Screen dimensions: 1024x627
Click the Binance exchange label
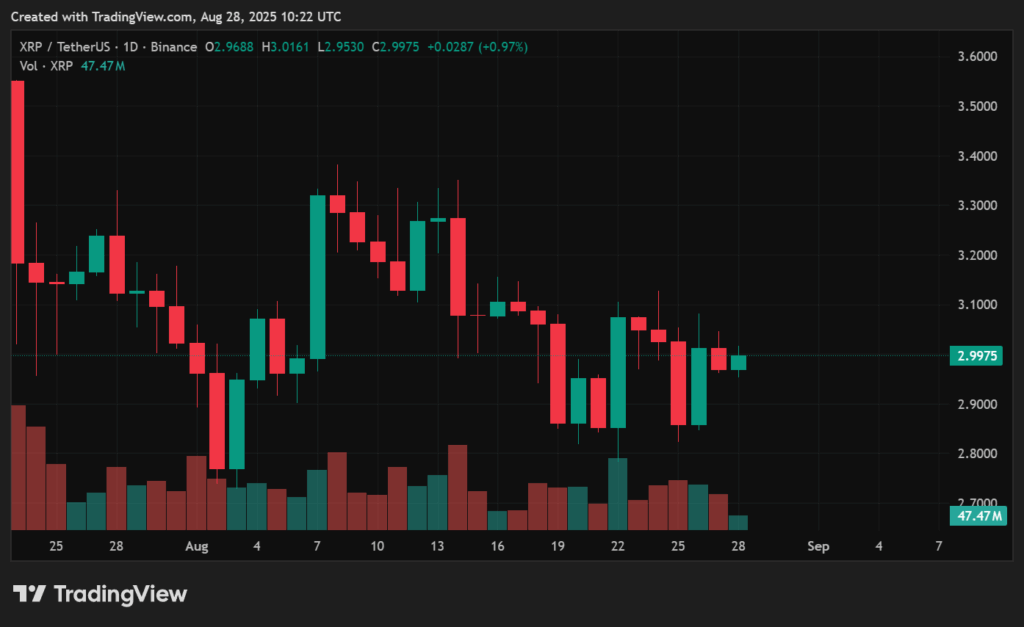point(172,47)
